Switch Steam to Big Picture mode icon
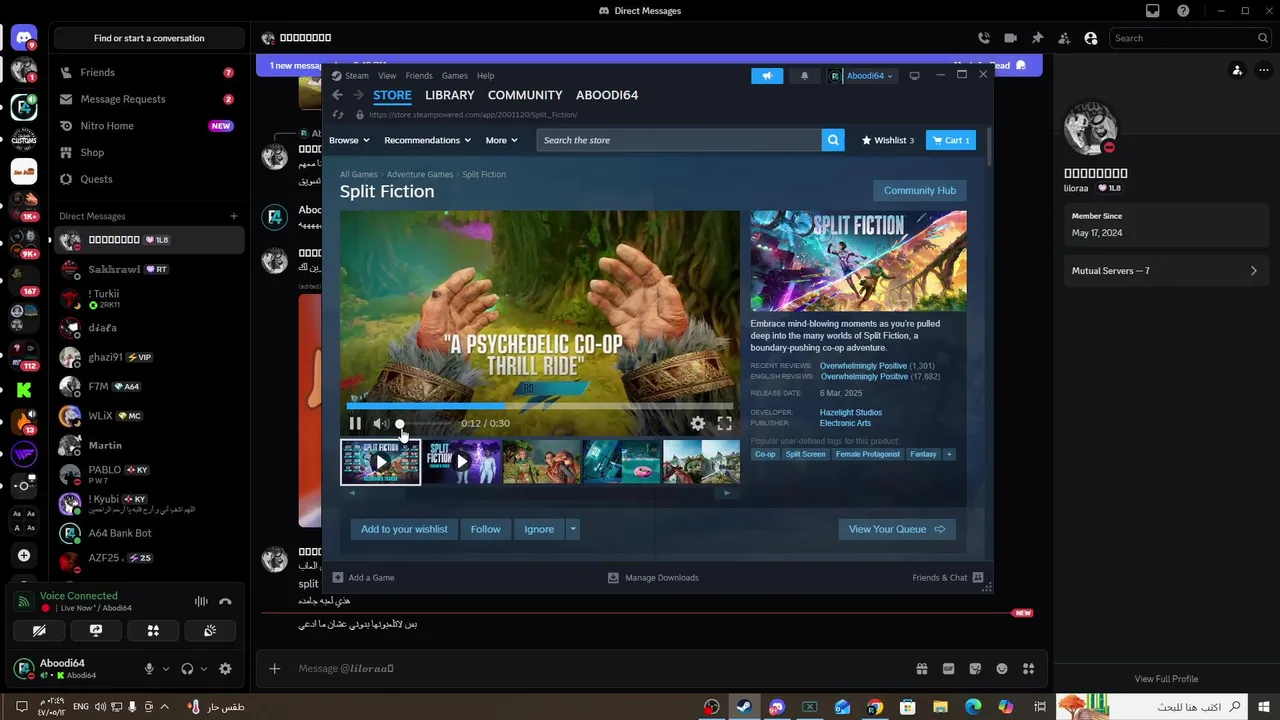The image size is (1280, 720). [x=914, y=76]
